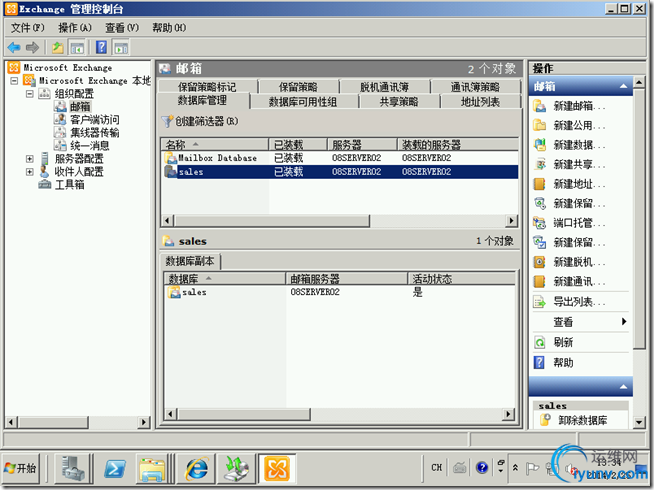Screen dimensions: 654x490
Task: Click the 帮助 help icon in actions pane
Action: [539, 362]
